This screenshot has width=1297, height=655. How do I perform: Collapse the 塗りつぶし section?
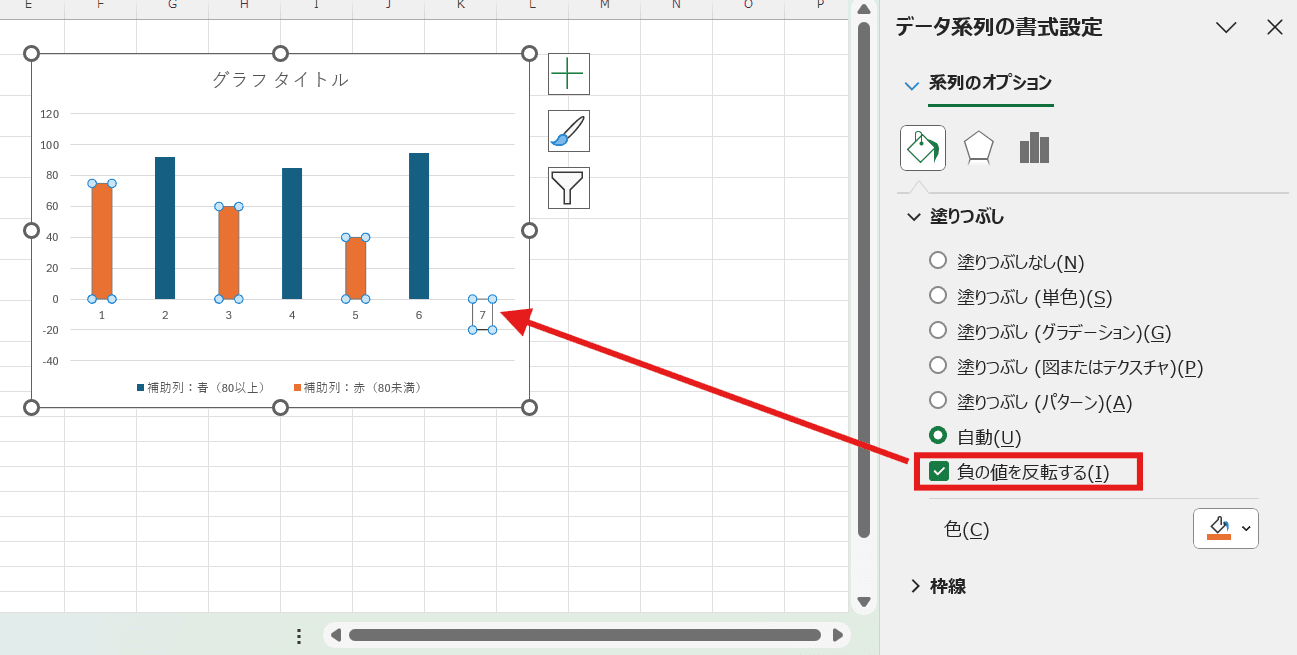913,216
